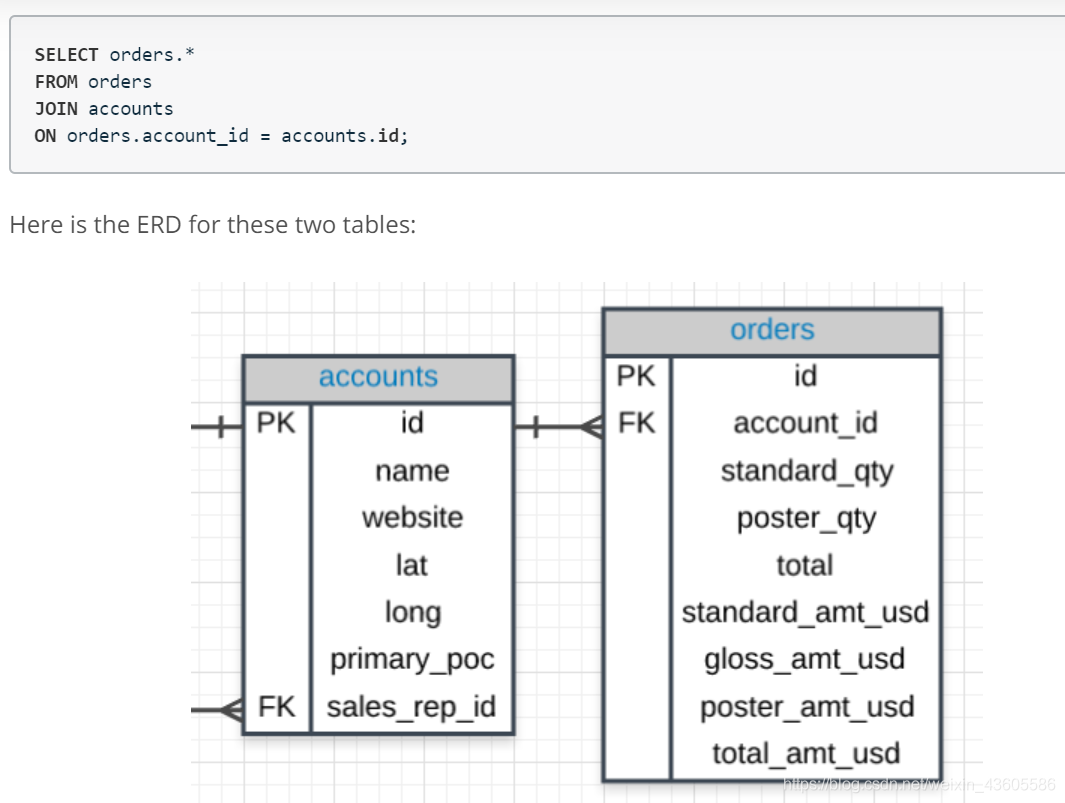Click the PK label in the accounts table
Viewport: 1065px width, 803px height.
click(x=276, y=423)
